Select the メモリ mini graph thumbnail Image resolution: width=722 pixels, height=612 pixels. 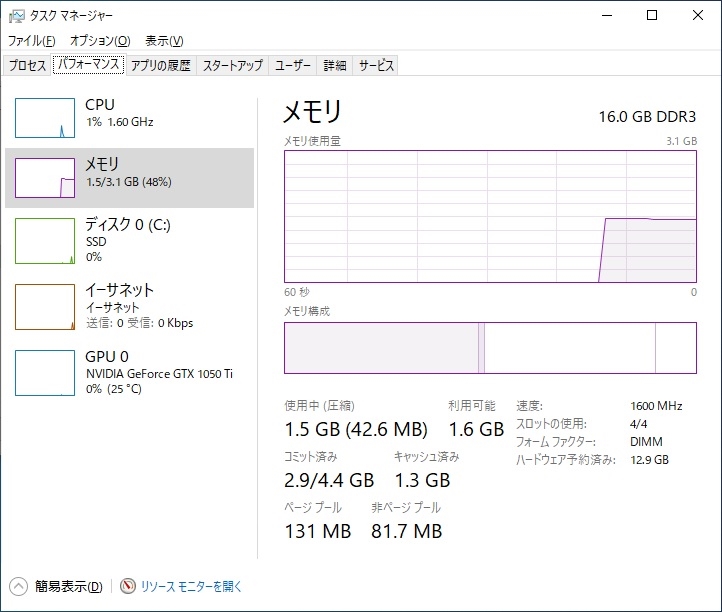point(45,177)
